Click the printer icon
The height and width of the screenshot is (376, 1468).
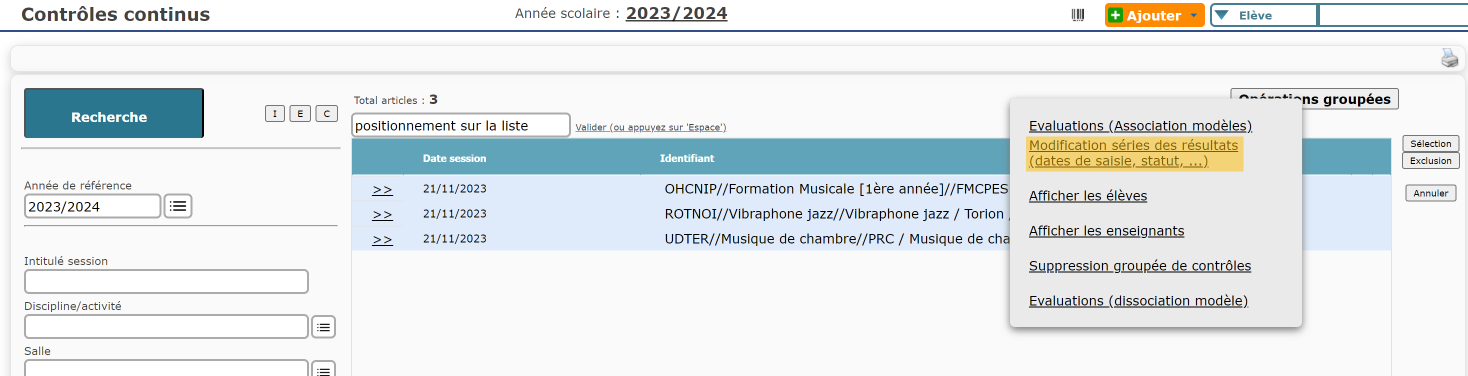(1449, 59)
